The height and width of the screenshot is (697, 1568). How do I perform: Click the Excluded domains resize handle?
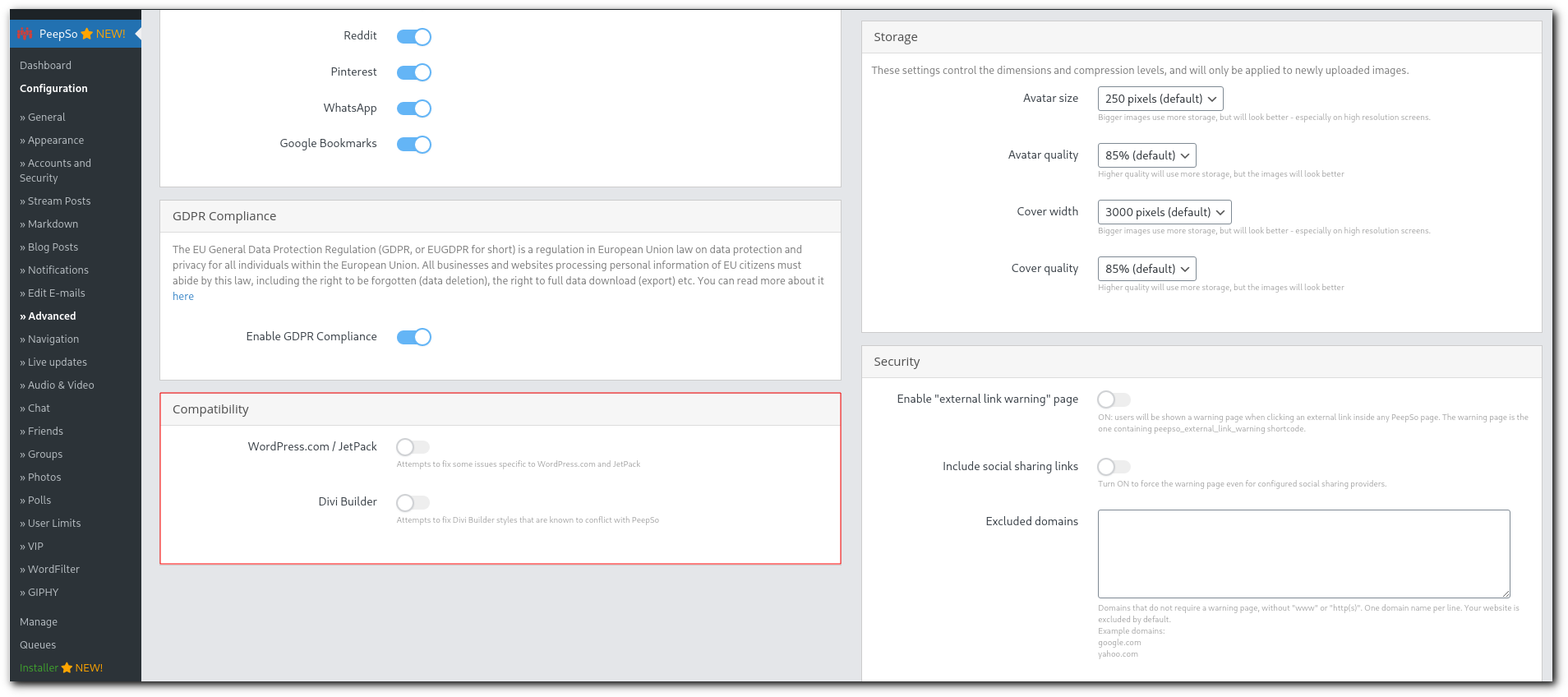click(x=1506, y=593)
